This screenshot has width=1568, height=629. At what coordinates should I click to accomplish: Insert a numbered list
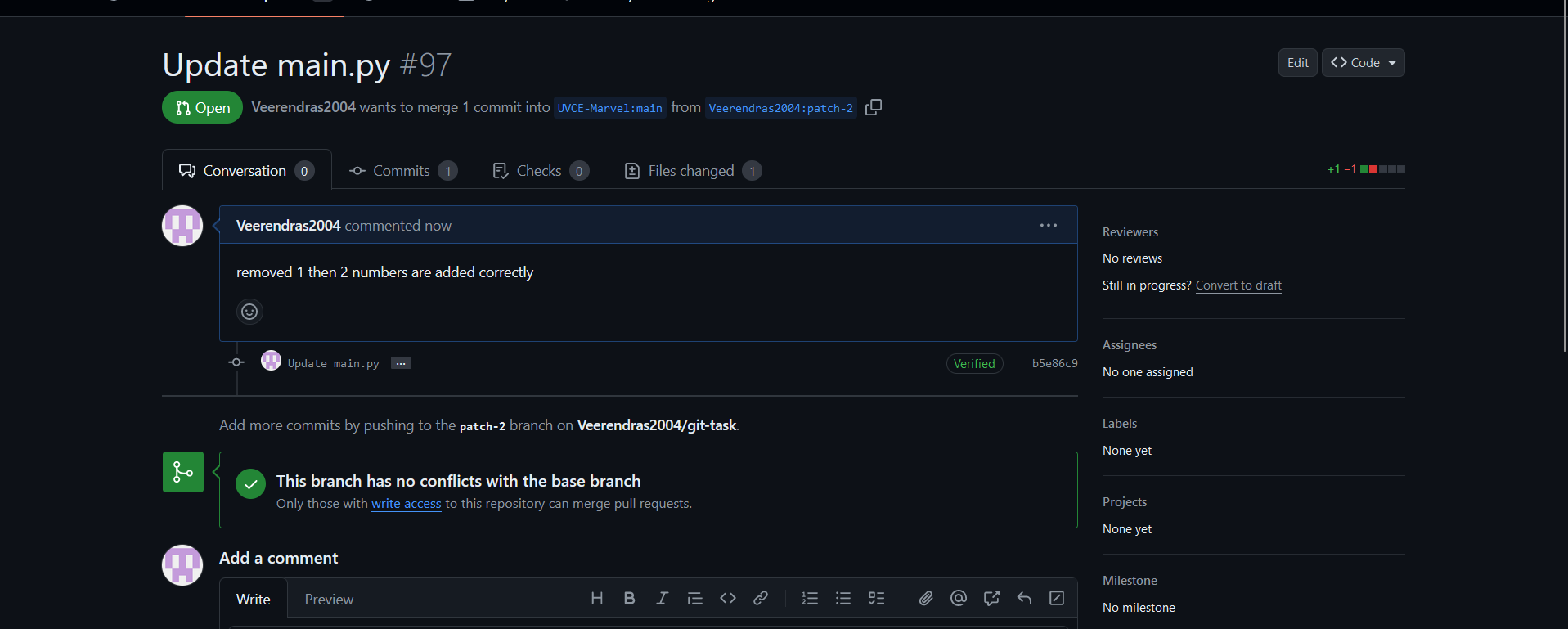(x=811, y=599)
